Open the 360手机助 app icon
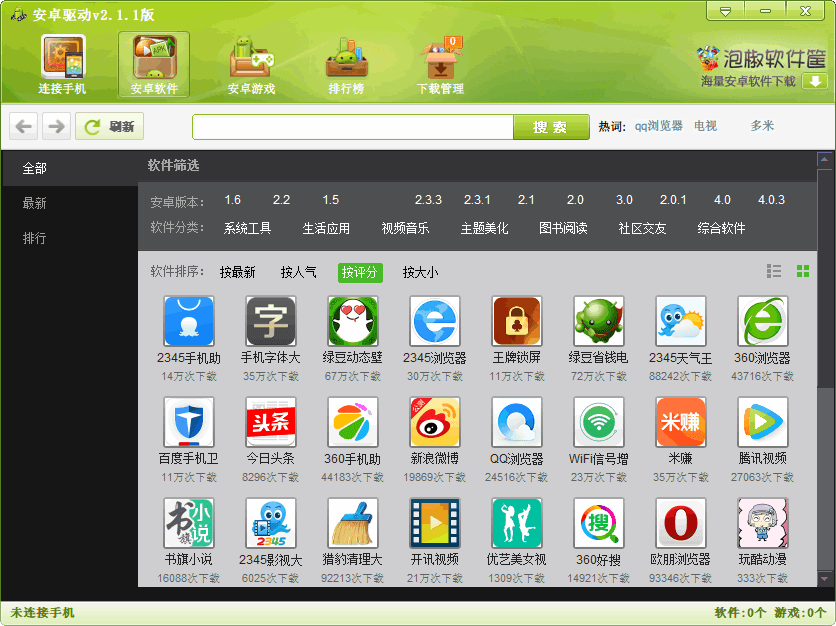 pyautogui.click(x=353, y=422)
